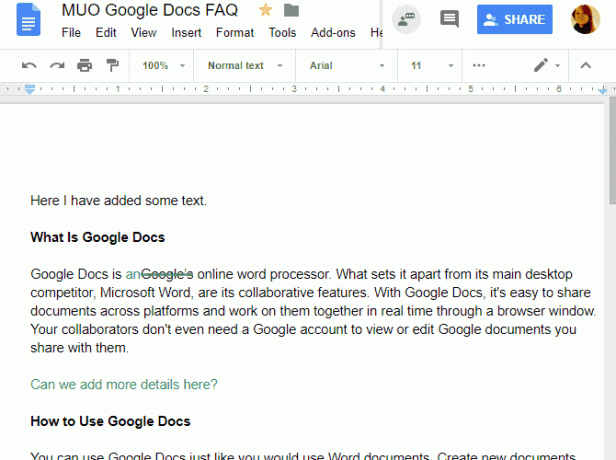Open the Arial font dropdown
The width and height of the screenshot is (616, 460).
(346, 66)
